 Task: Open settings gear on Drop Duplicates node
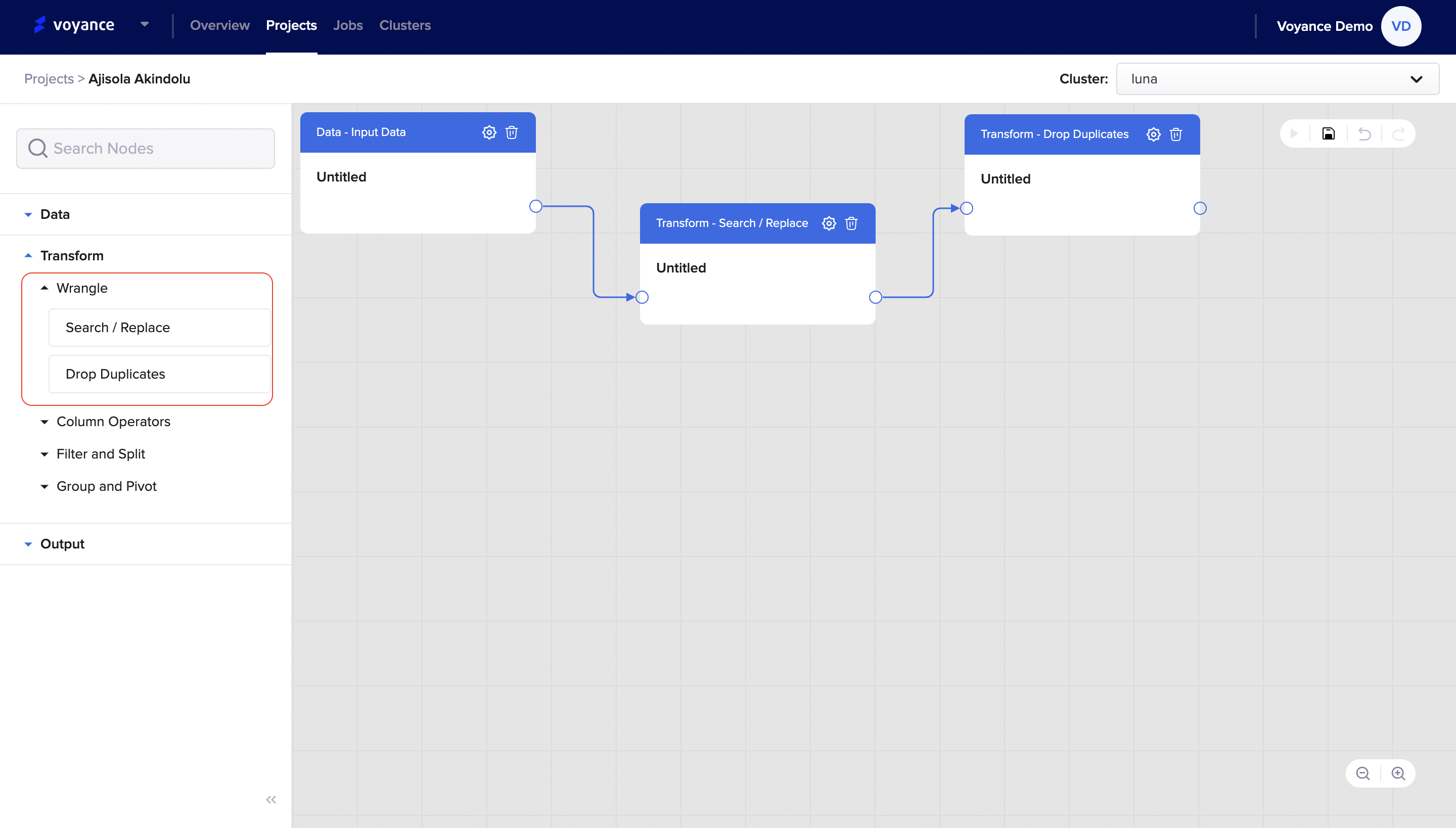(x=1153, y=135)
